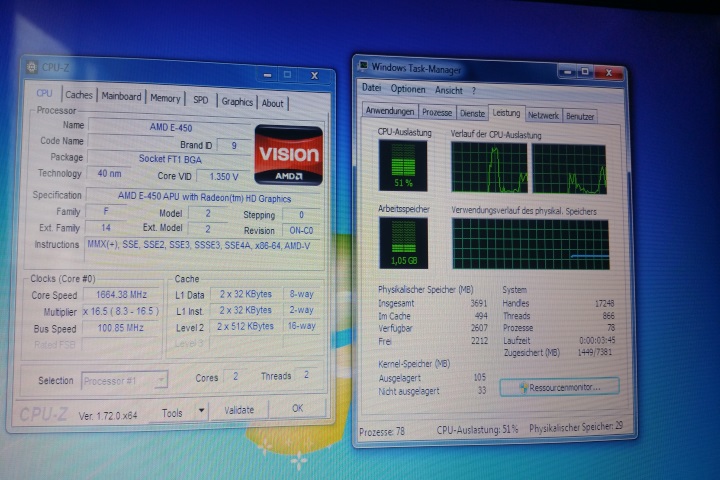Click the Tools button in CPU-Z
The width and height of the screenshot is (720, 480).
(172, 413)
